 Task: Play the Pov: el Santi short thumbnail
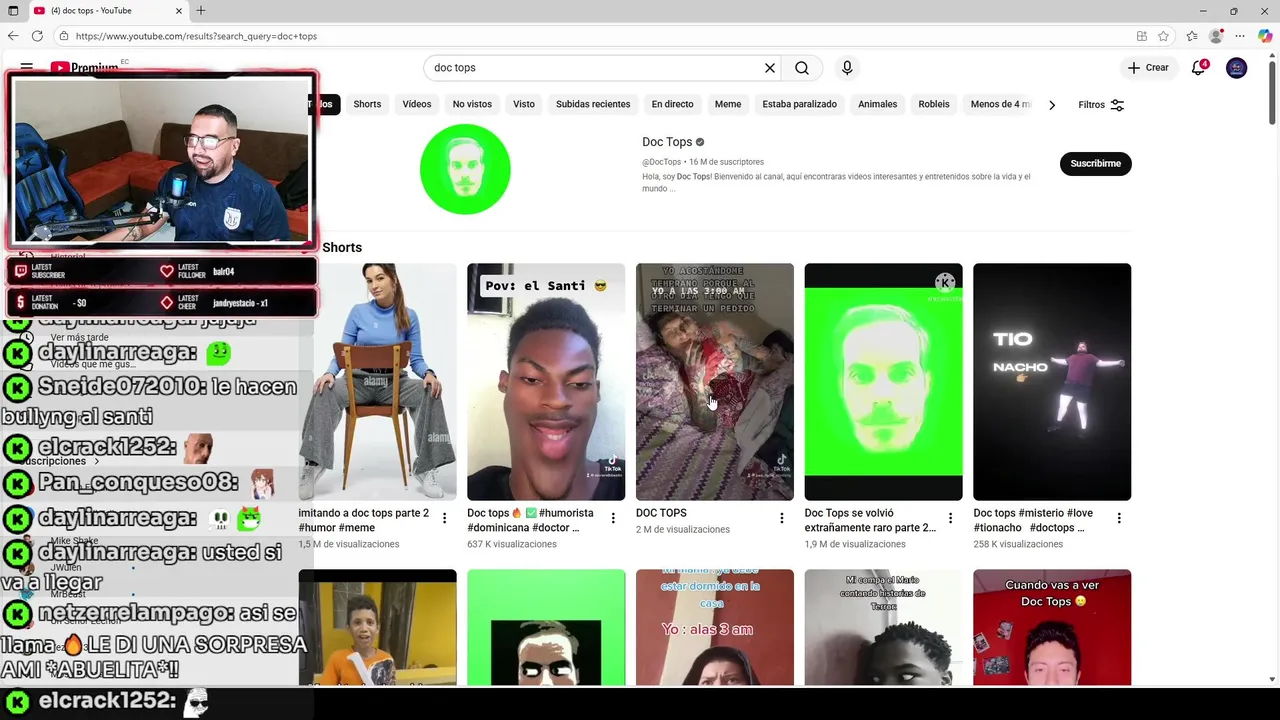[x=546, y=381]
